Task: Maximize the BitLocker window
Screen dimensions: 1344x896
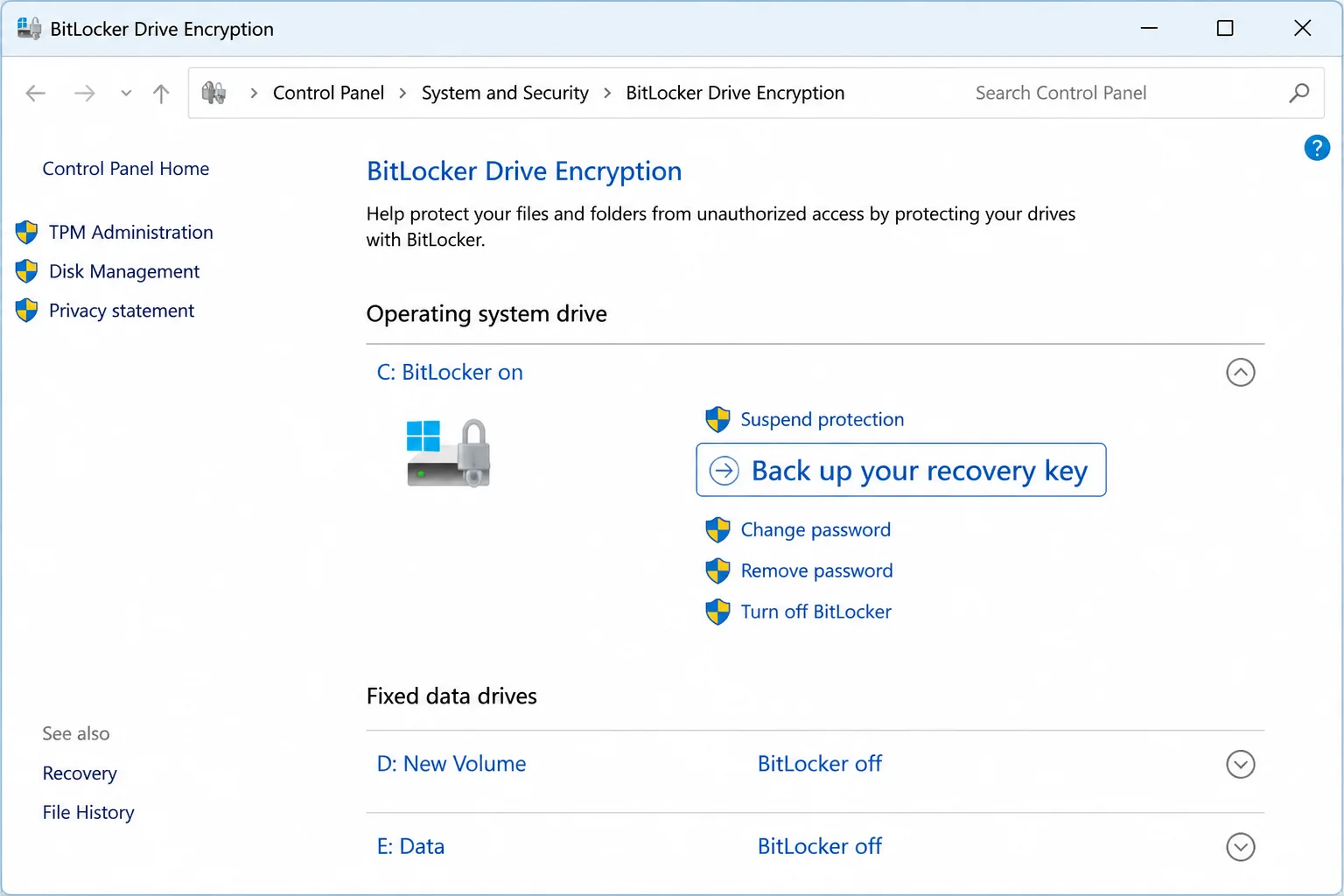Action: click(1225, 28)
